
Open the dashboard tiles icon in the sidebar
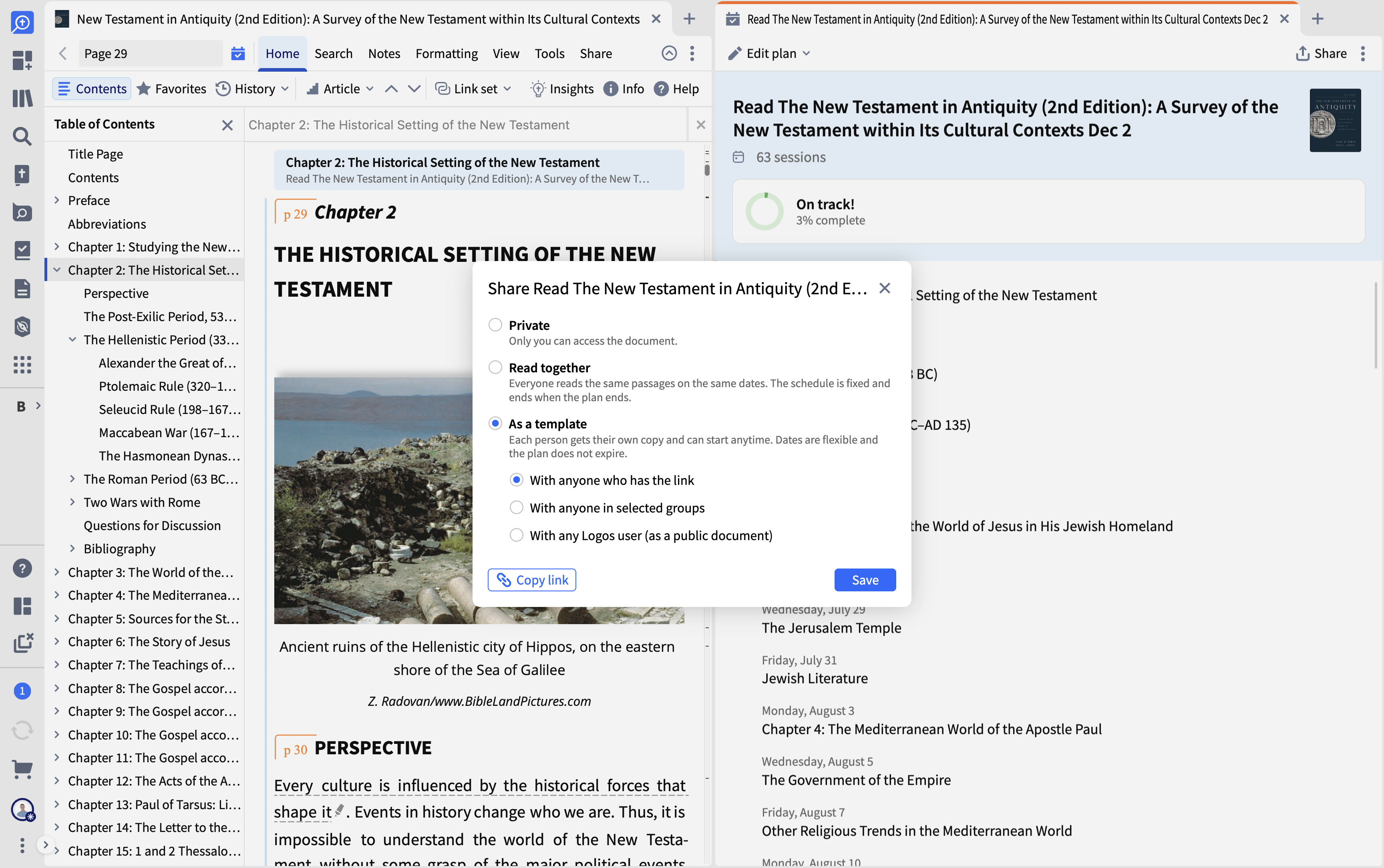[22, 60]
